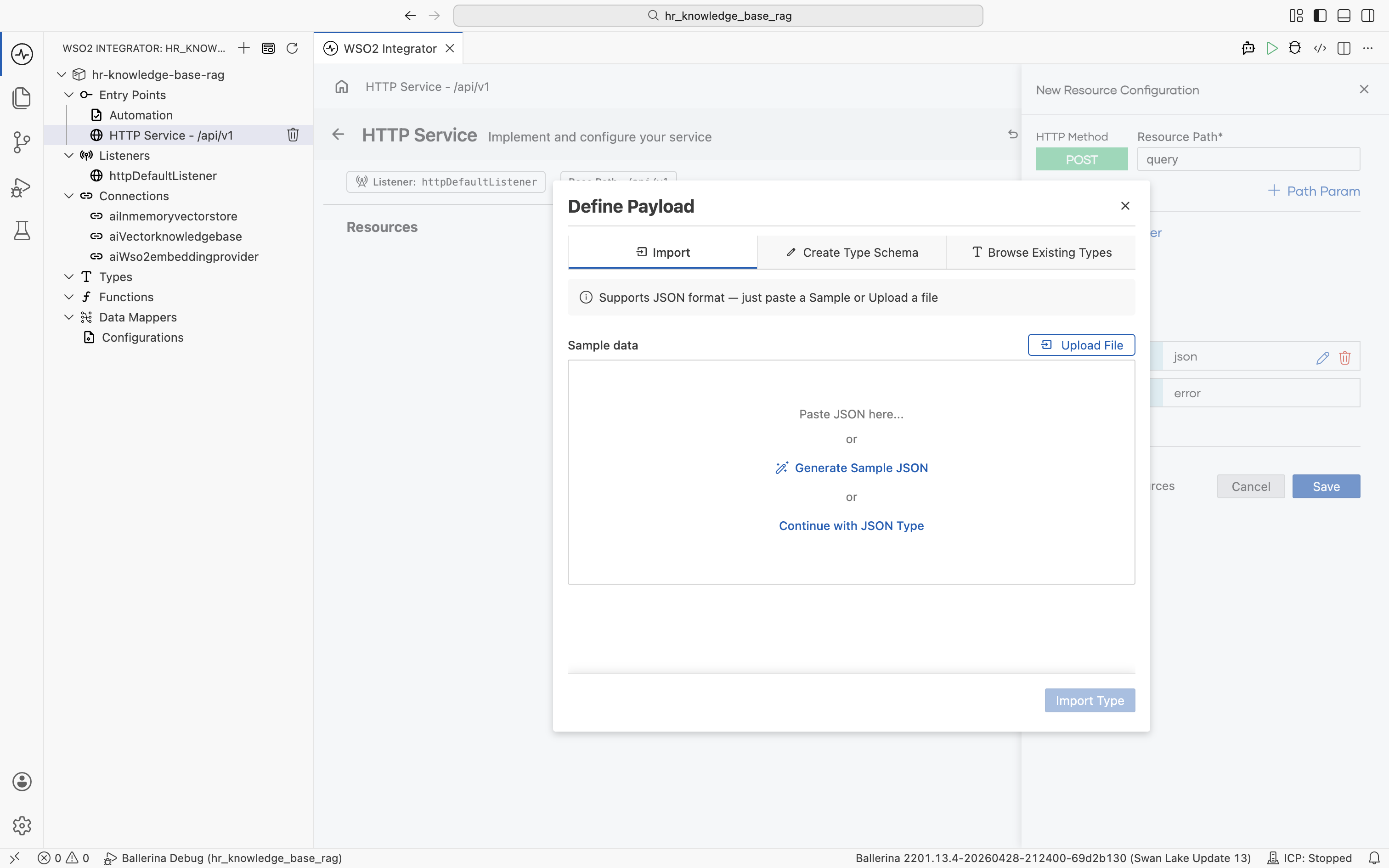Click back arrow beside HTTP Service title
1389x868 pixels.
coord(338,134)
